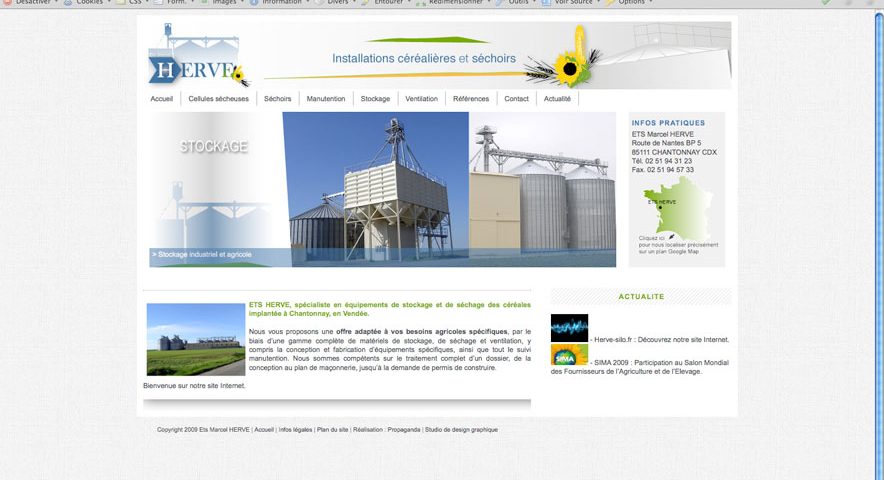Viewport: 884px width, 480px height.
Task: Open the Cellules sécheuses menu item
Action: click(218, 99)
